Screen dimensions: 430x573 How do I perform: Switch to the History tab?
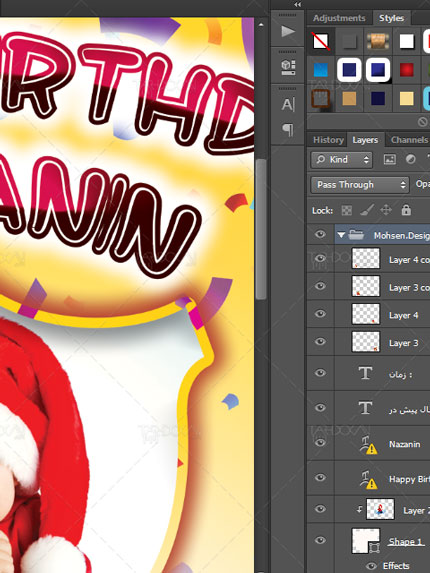tap(328, 140)
